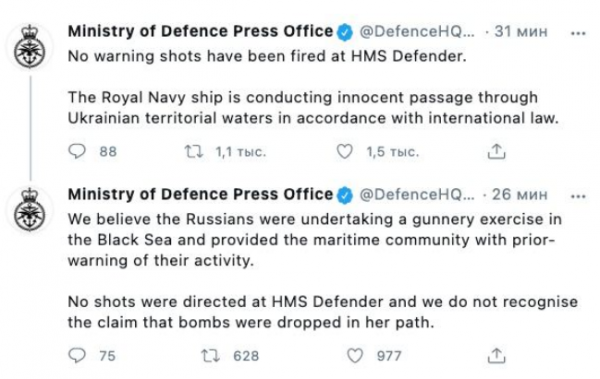The width and height of the screenshot is (600, 379).
Task: Reply to the gunnery exercise tweet
Action: pyautogui.click(x=77, y=356)
